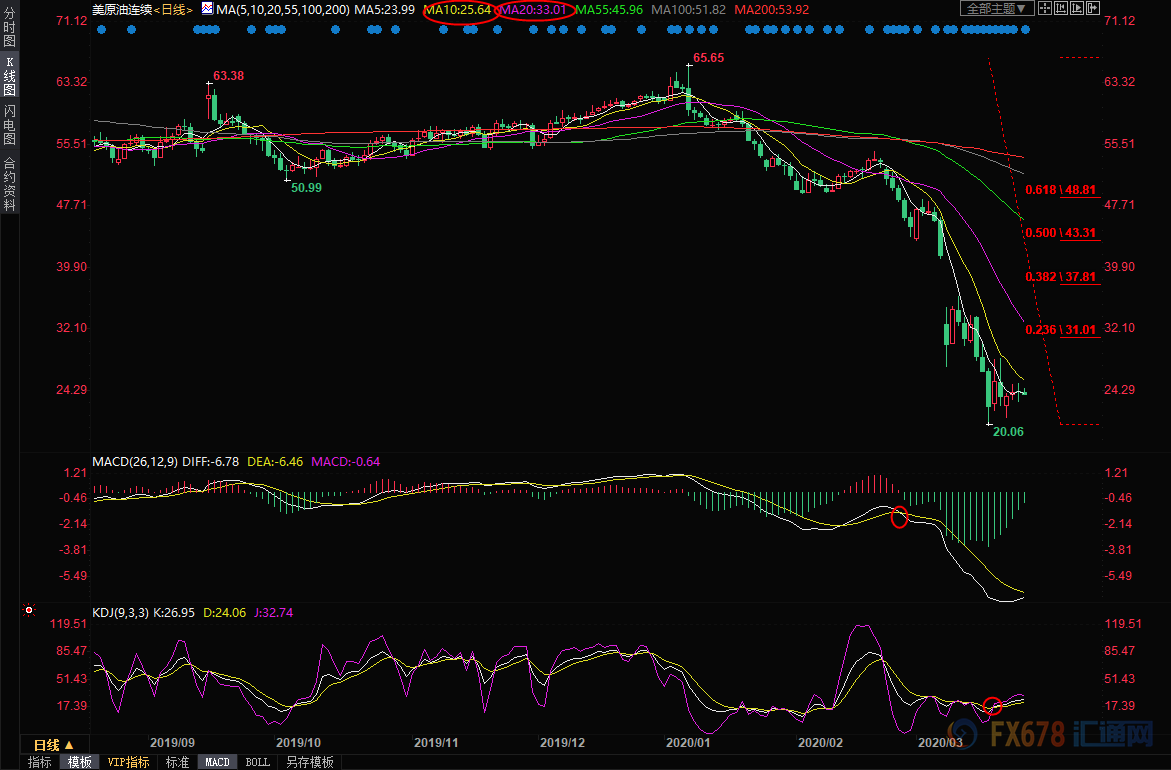Click the crosshair cursor icon
The width and height of the screenshot is (1171, 770).
1043,9
